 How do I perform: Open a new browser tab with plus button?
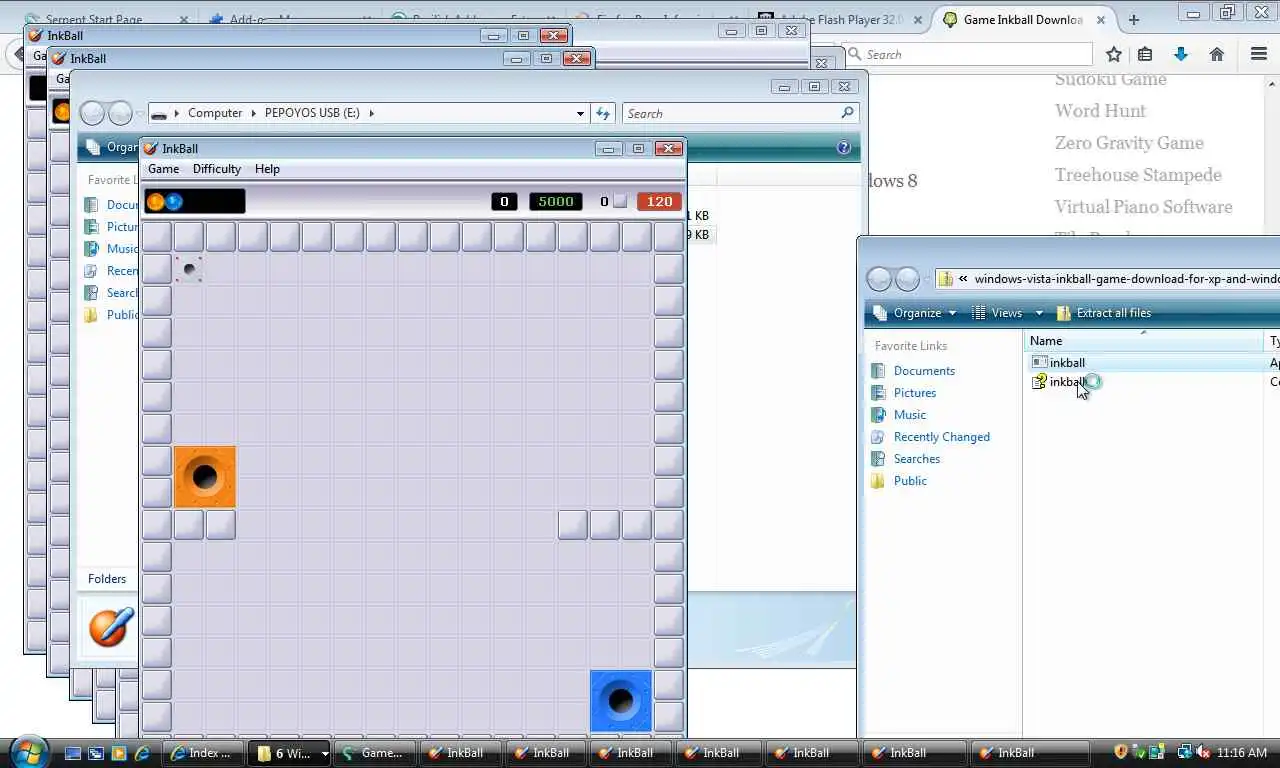point(1133,19)
